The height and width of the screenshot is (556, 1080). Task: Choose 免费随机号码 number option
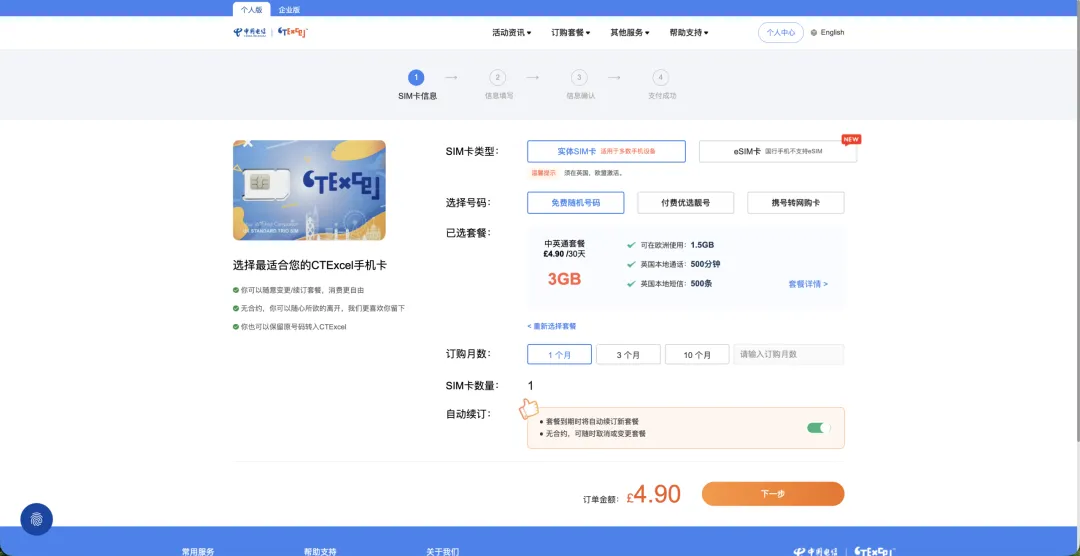pyautogui.click(x=576, y=203)
